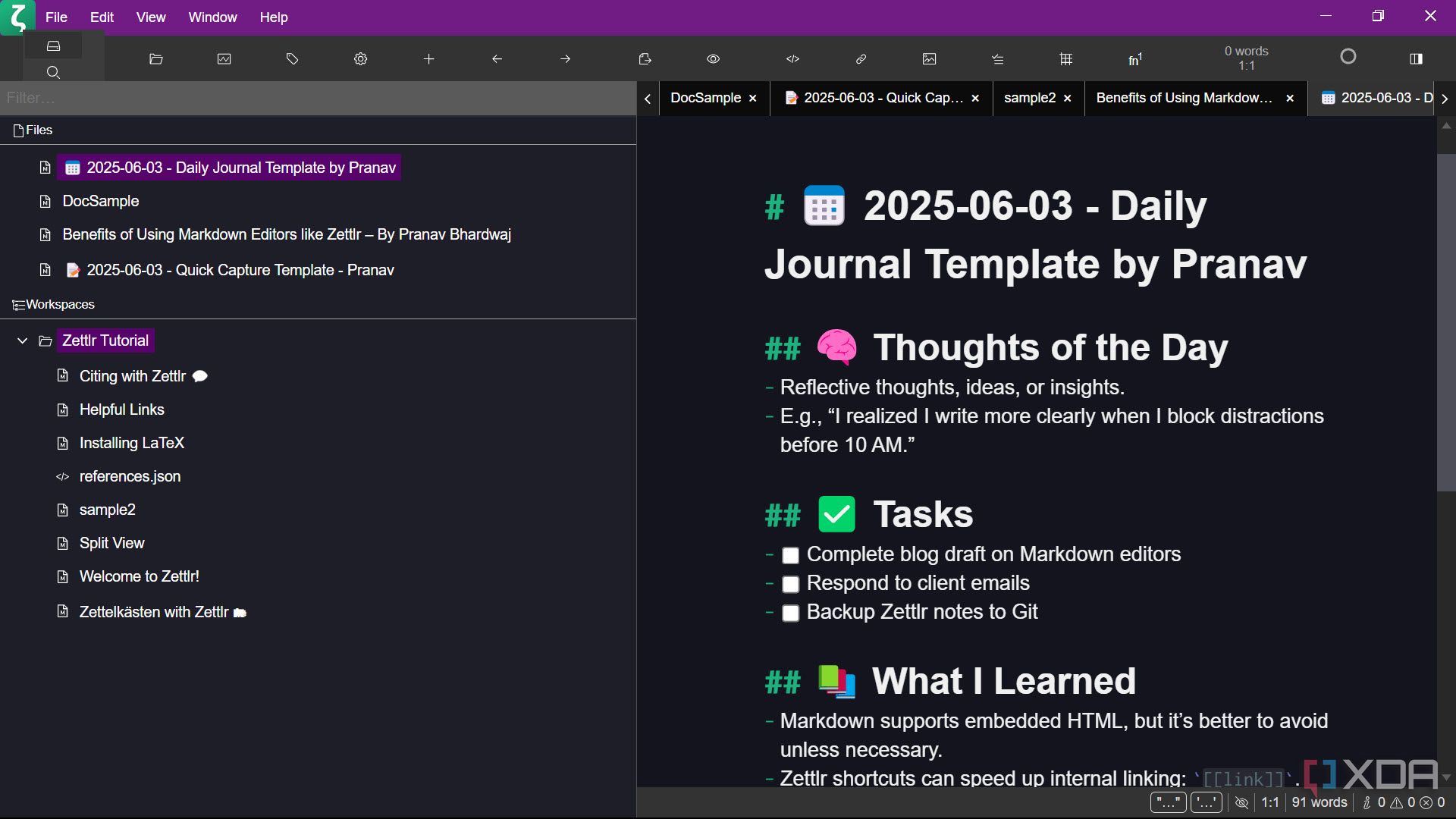
Task: Close the Quick Capture tab
Action: [x=976, y=99]
